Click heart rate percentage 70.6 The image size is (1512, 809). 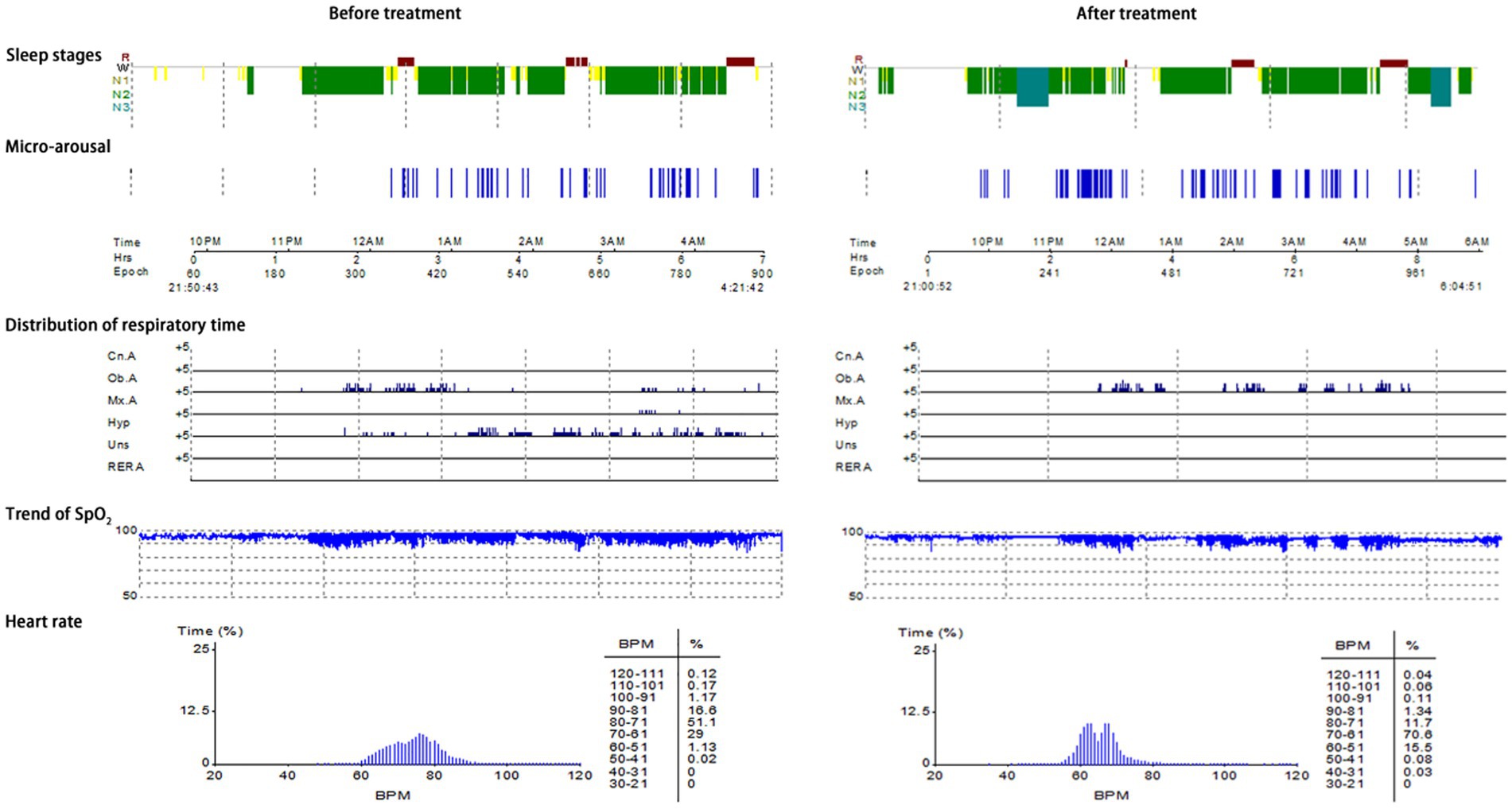point(1417,735)
